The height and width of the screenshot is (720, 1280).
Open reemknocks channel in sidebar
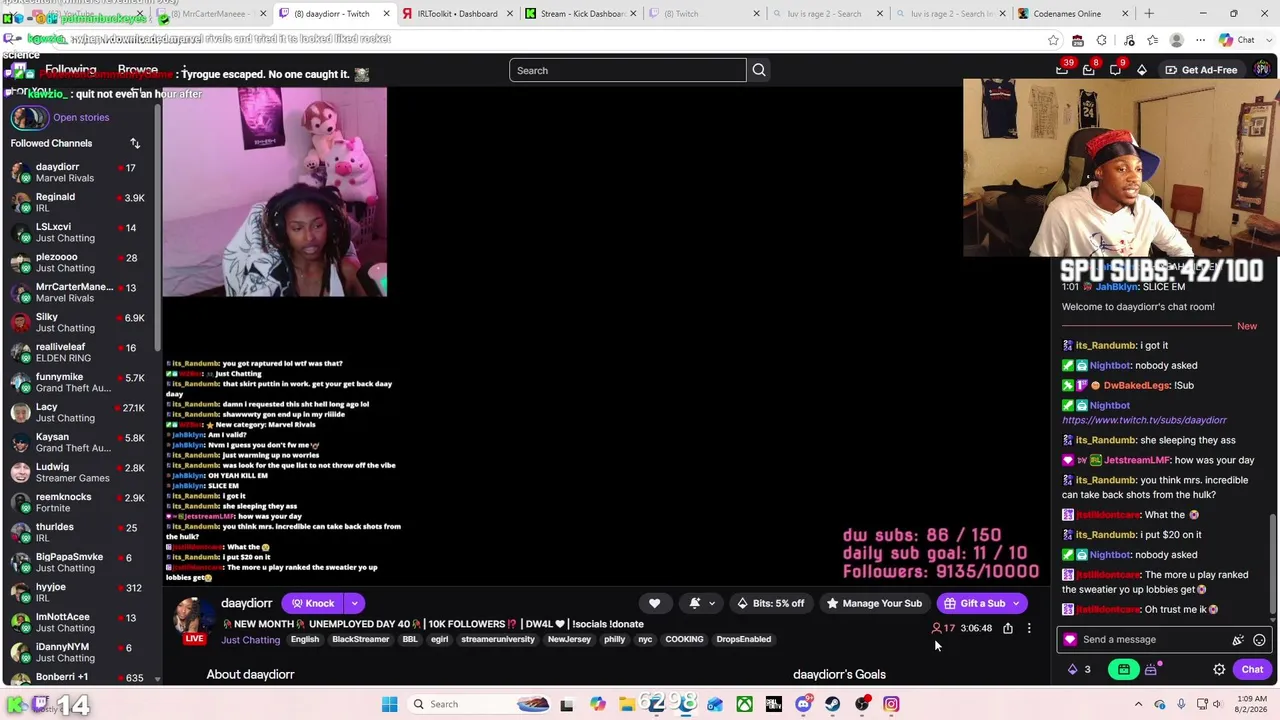(x=80, y=502)
